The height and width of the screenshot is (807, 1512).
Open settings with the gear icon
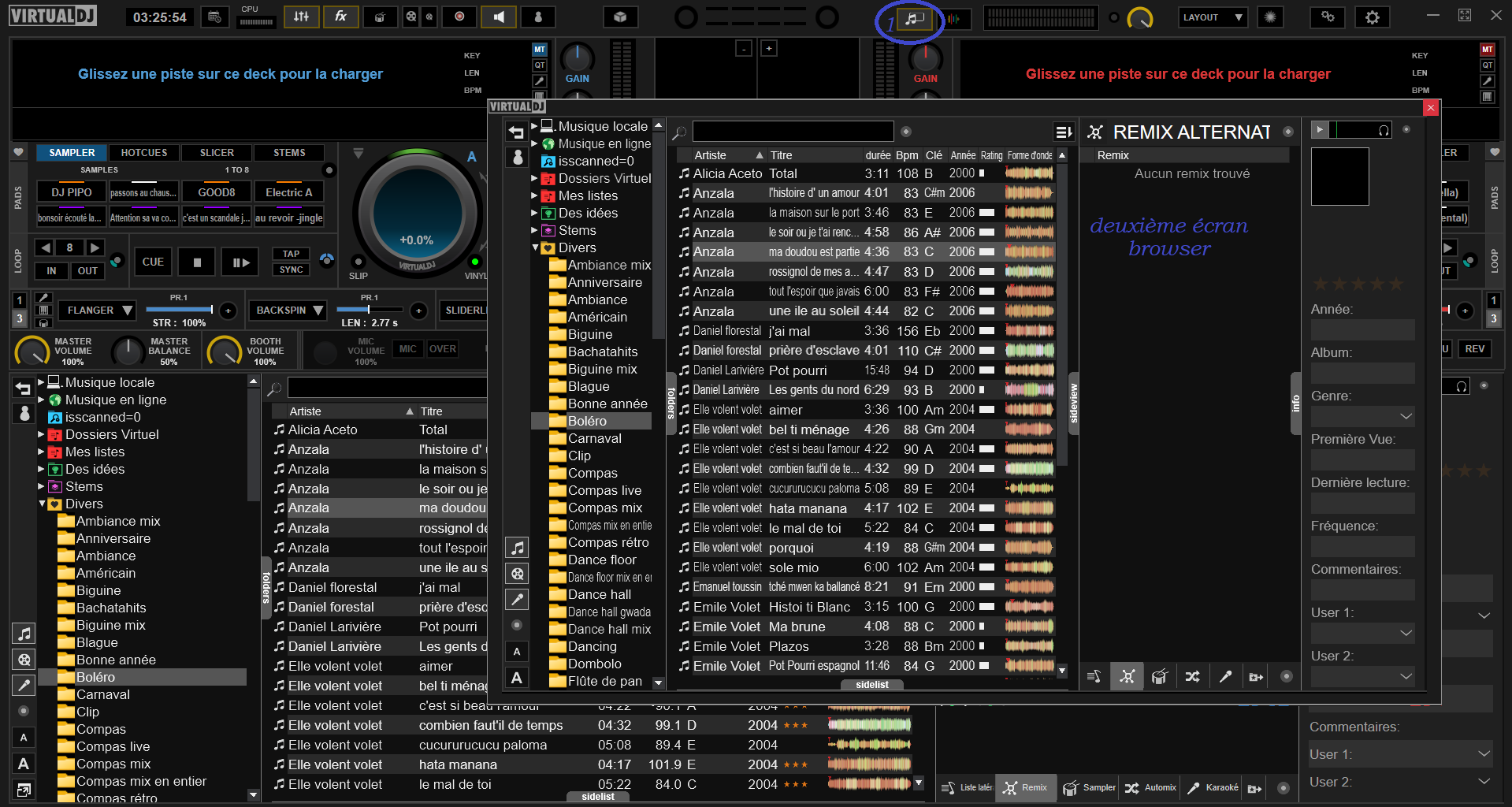click(1372, 17)
